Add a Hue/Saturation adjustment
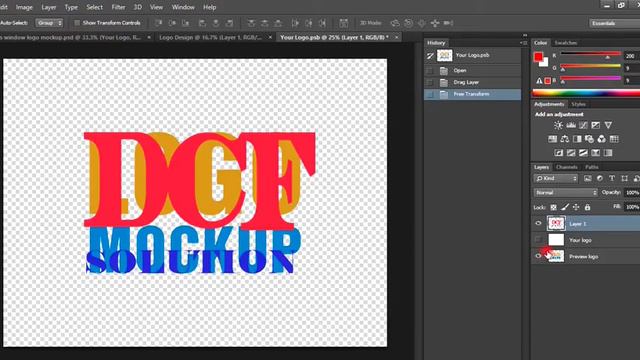Screen dimensions: 640x360 (553, 139)
